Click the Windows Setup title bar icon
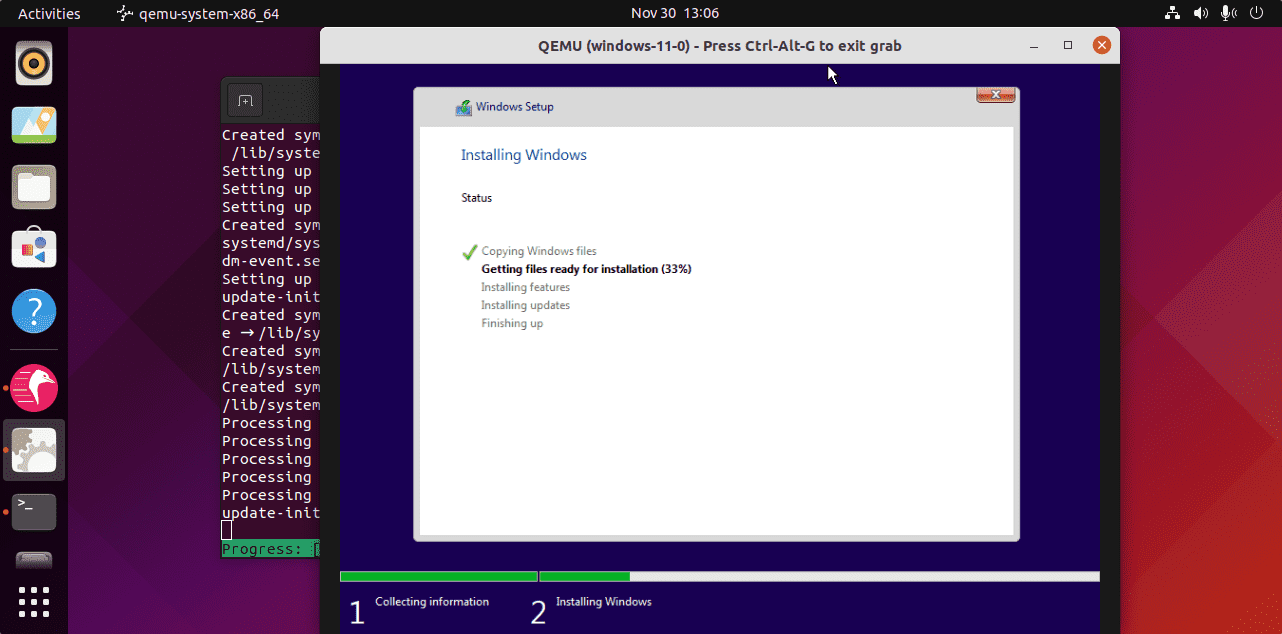The image size is (1282, 634). tap(463, 107)
